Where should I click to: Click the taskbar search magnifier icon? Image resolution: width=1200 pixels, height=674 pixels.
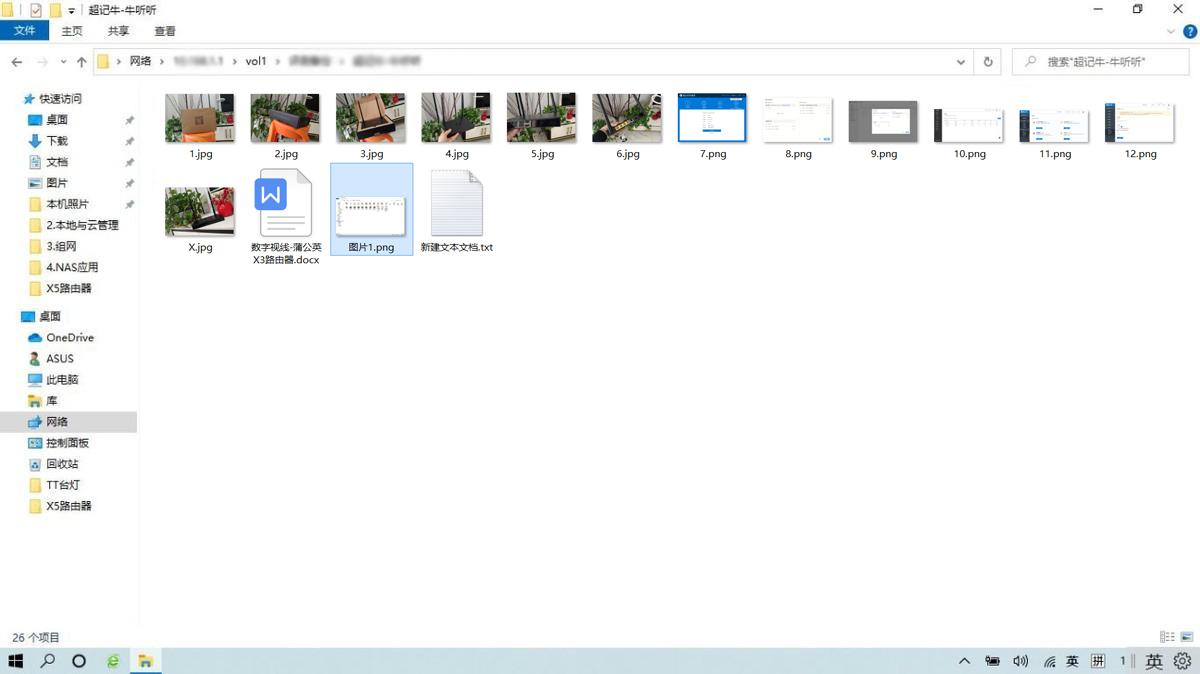pos(47,661)
